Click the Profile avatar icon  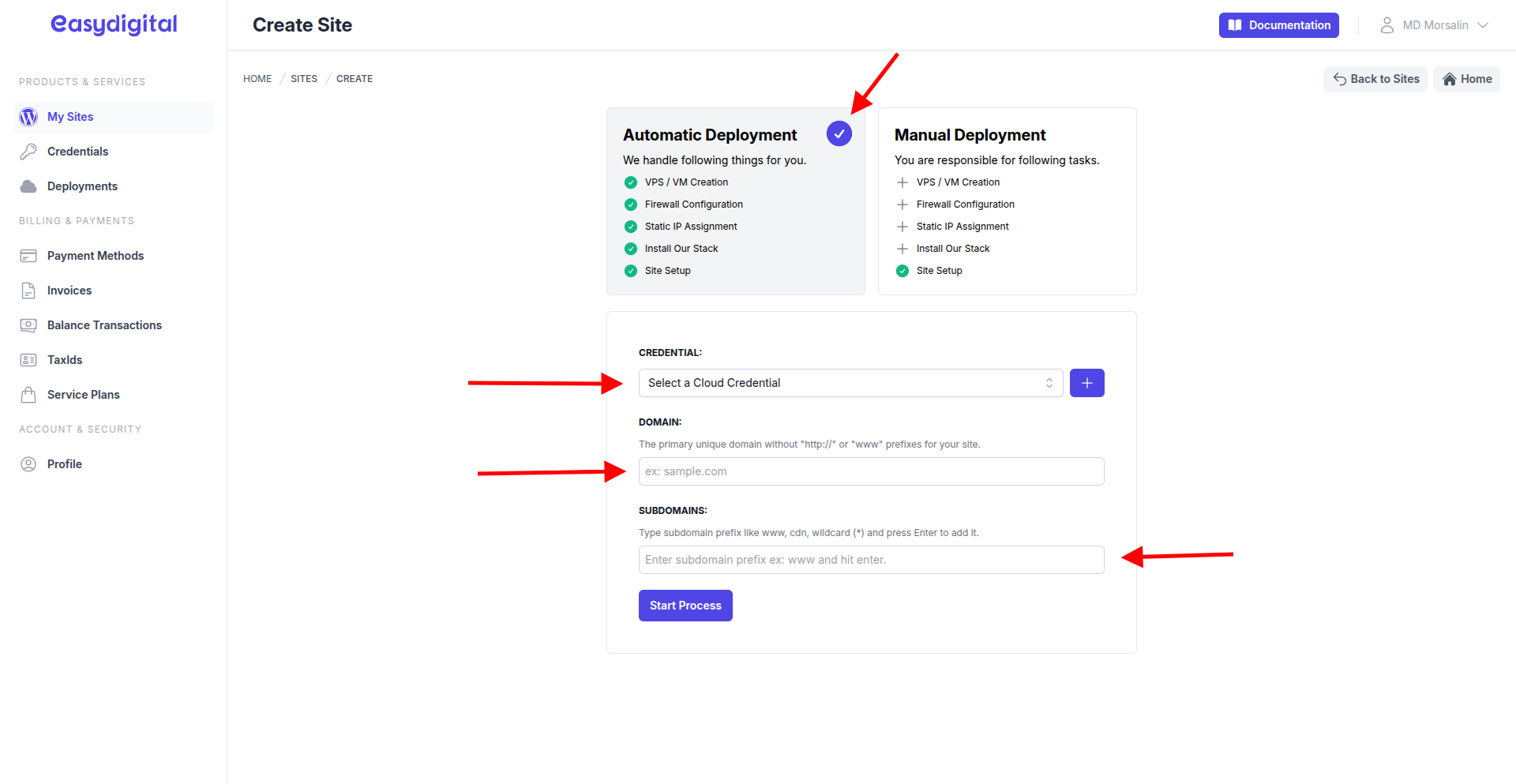[28, 463]
